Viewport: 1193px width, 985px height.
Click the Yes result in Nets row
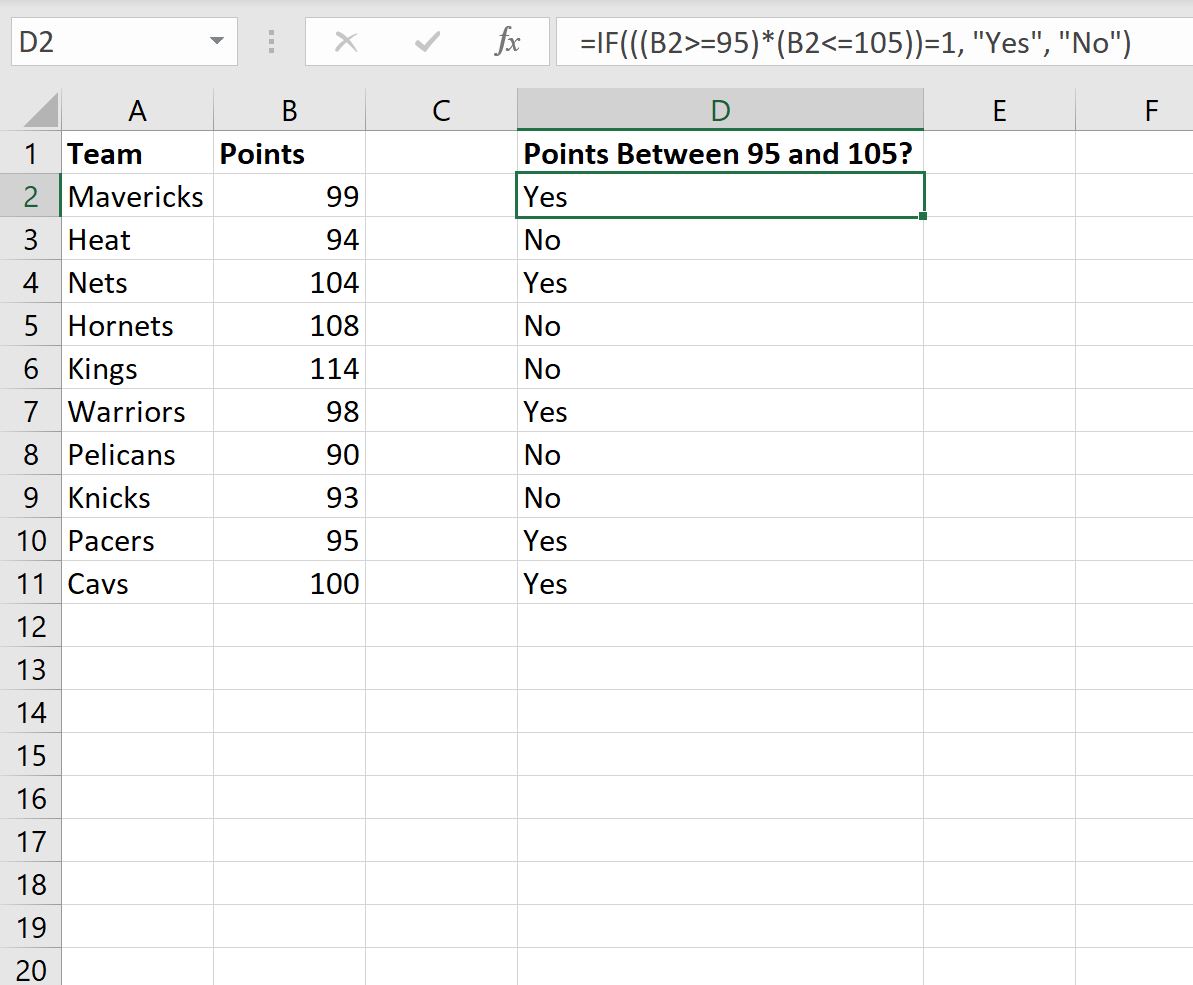pyautogui.click(x=720, y=282)
